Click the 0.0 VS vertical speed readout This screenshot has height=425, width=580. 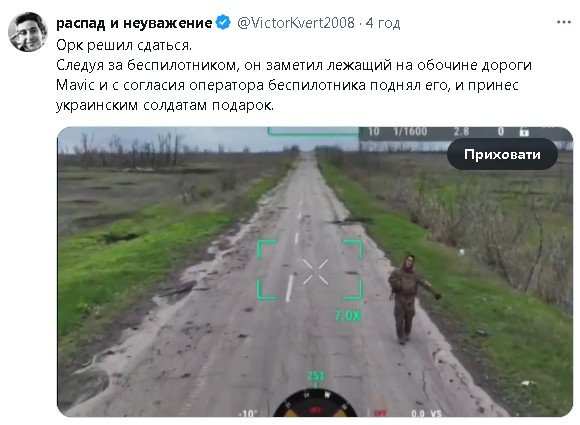tap(426, 414)
